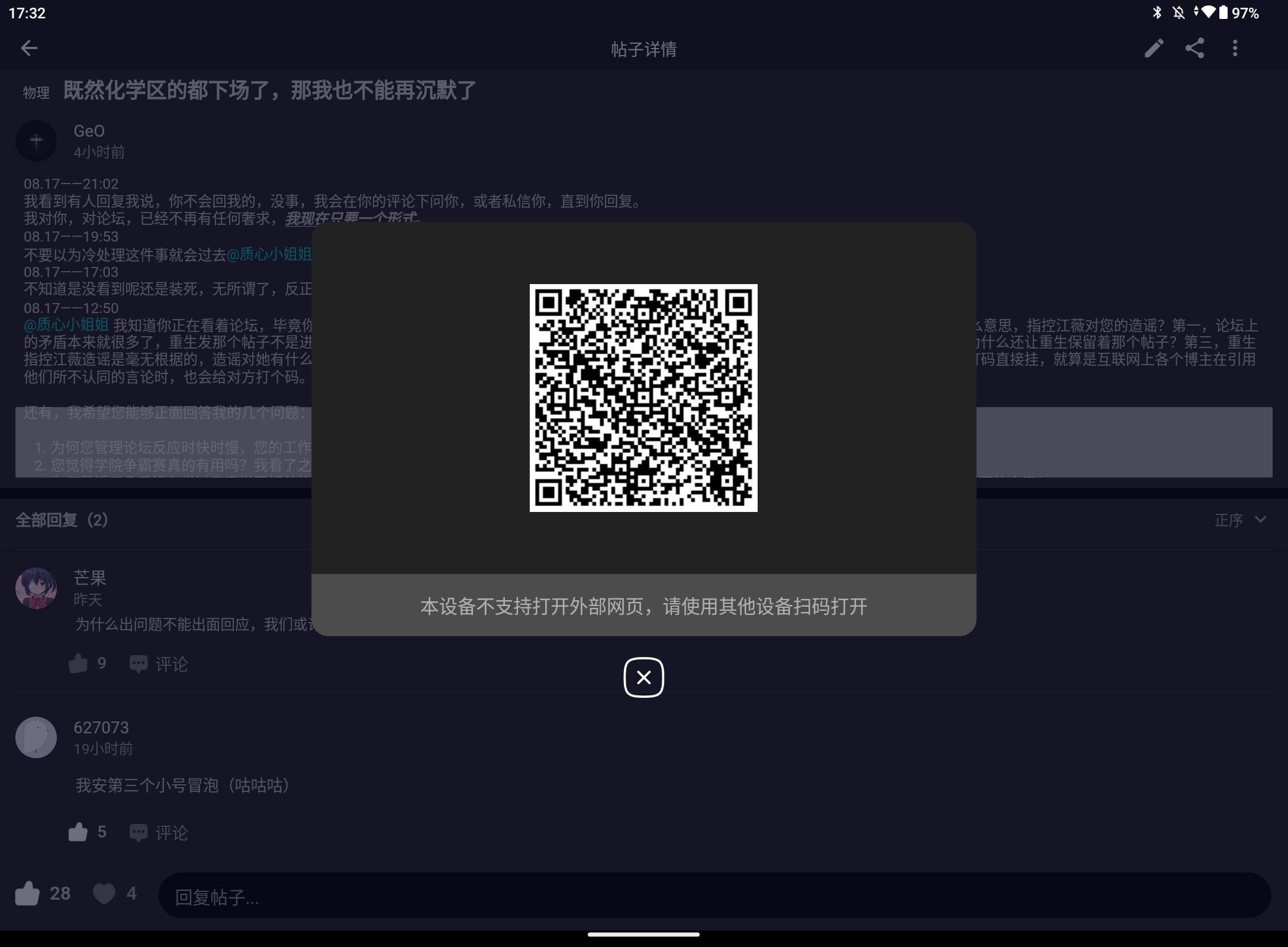The width and height of the screenshot is (1288, 947).
Task: Favorite the post with heart icon
Action: pos(115,894)
